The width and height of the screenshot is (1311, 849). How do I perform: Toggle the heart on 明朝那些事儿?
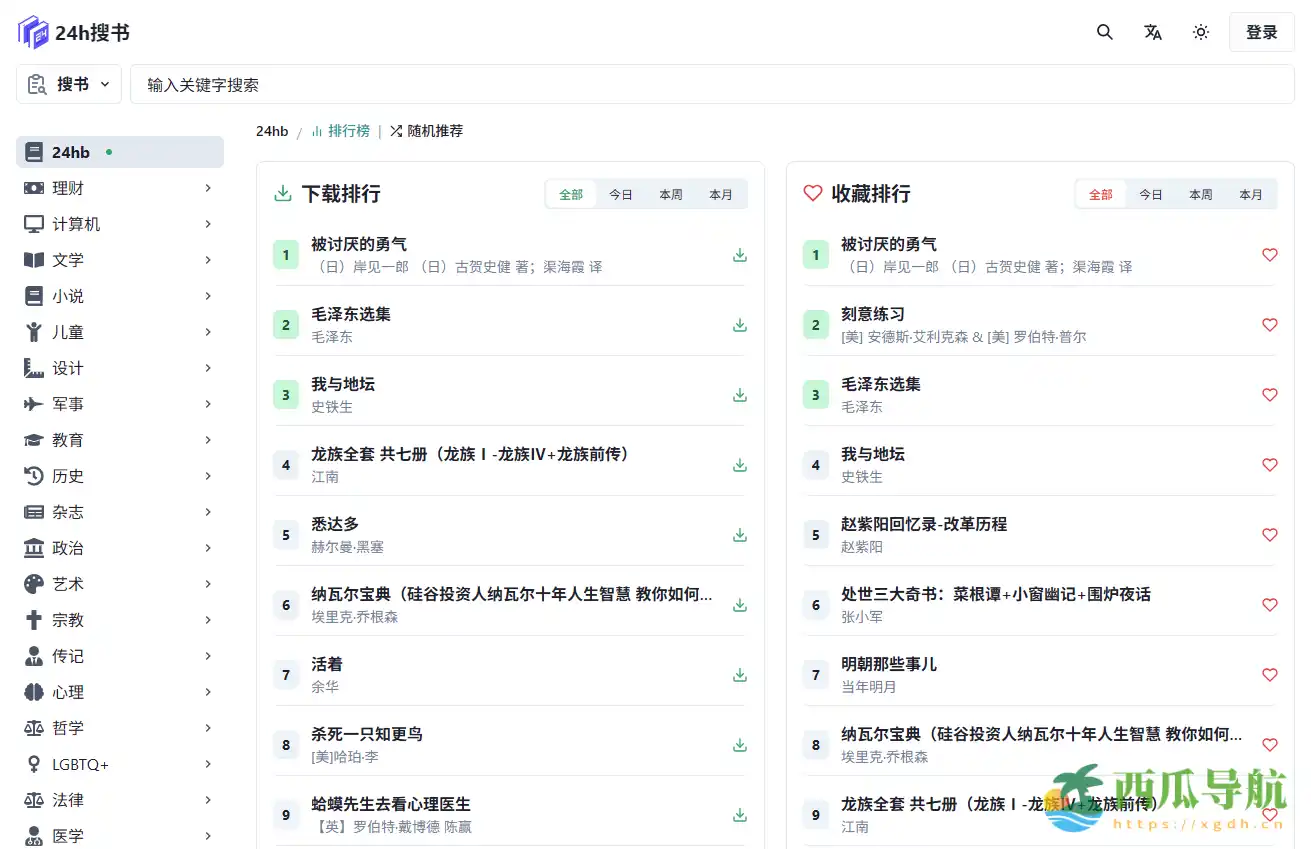1269,675
